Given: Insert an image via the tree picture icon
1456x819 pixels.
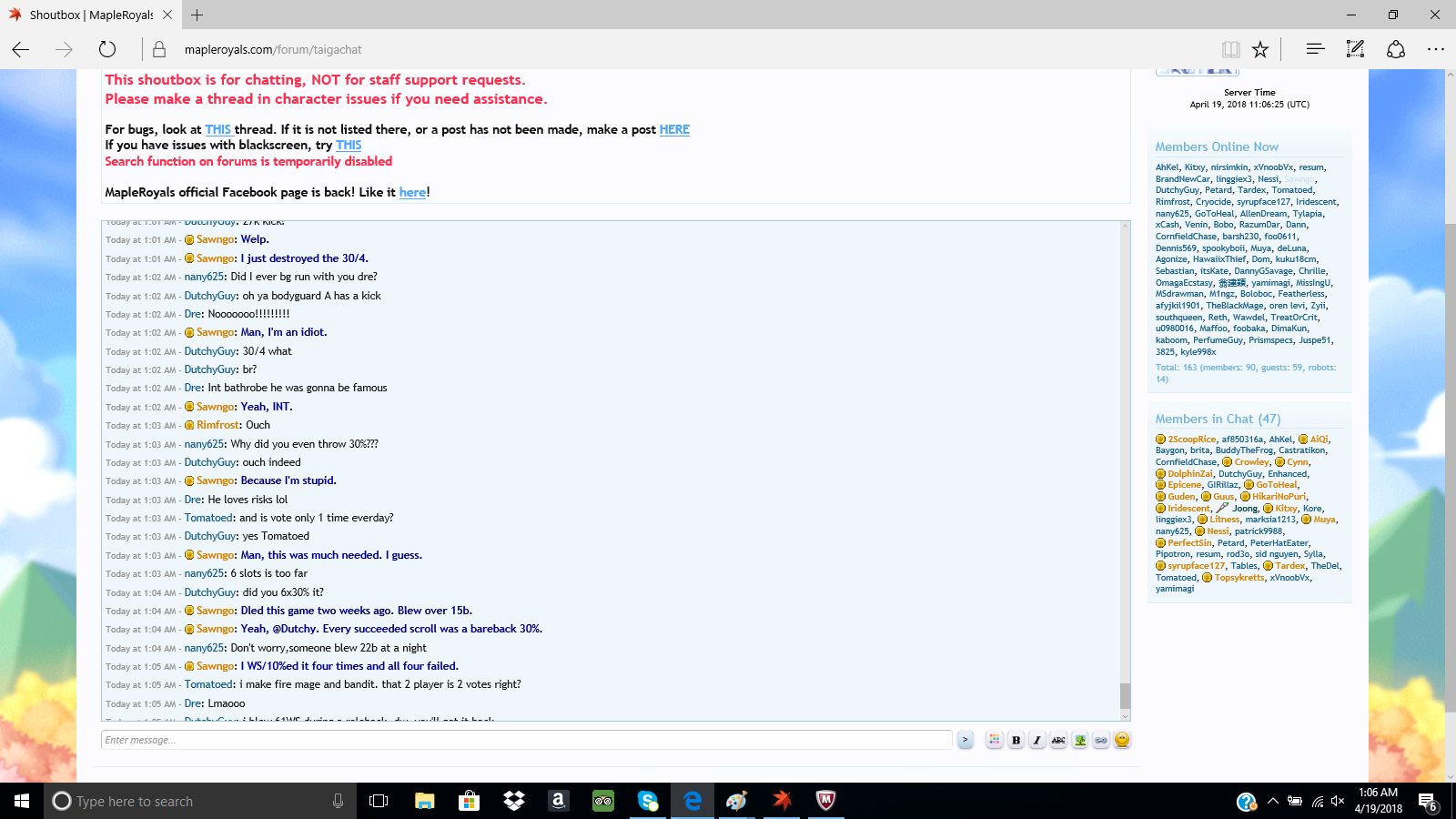Looking at the screenshot, I should pos(1080,740).
